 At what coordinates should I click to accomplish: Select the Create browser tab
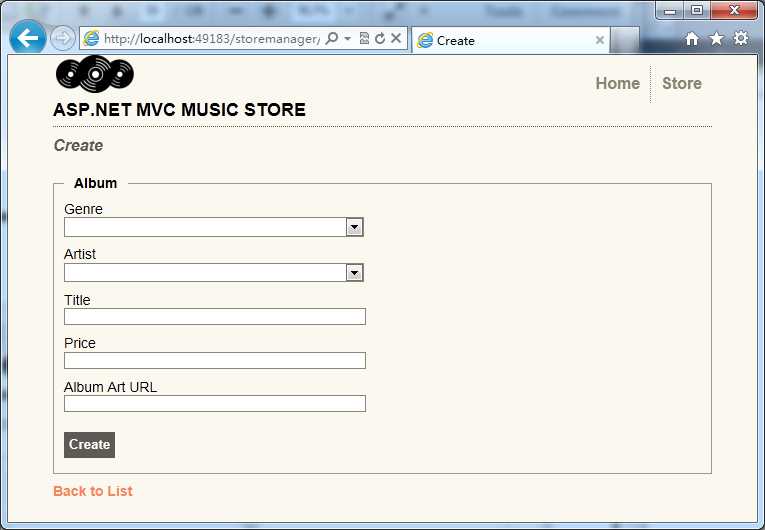click(510, 40)
